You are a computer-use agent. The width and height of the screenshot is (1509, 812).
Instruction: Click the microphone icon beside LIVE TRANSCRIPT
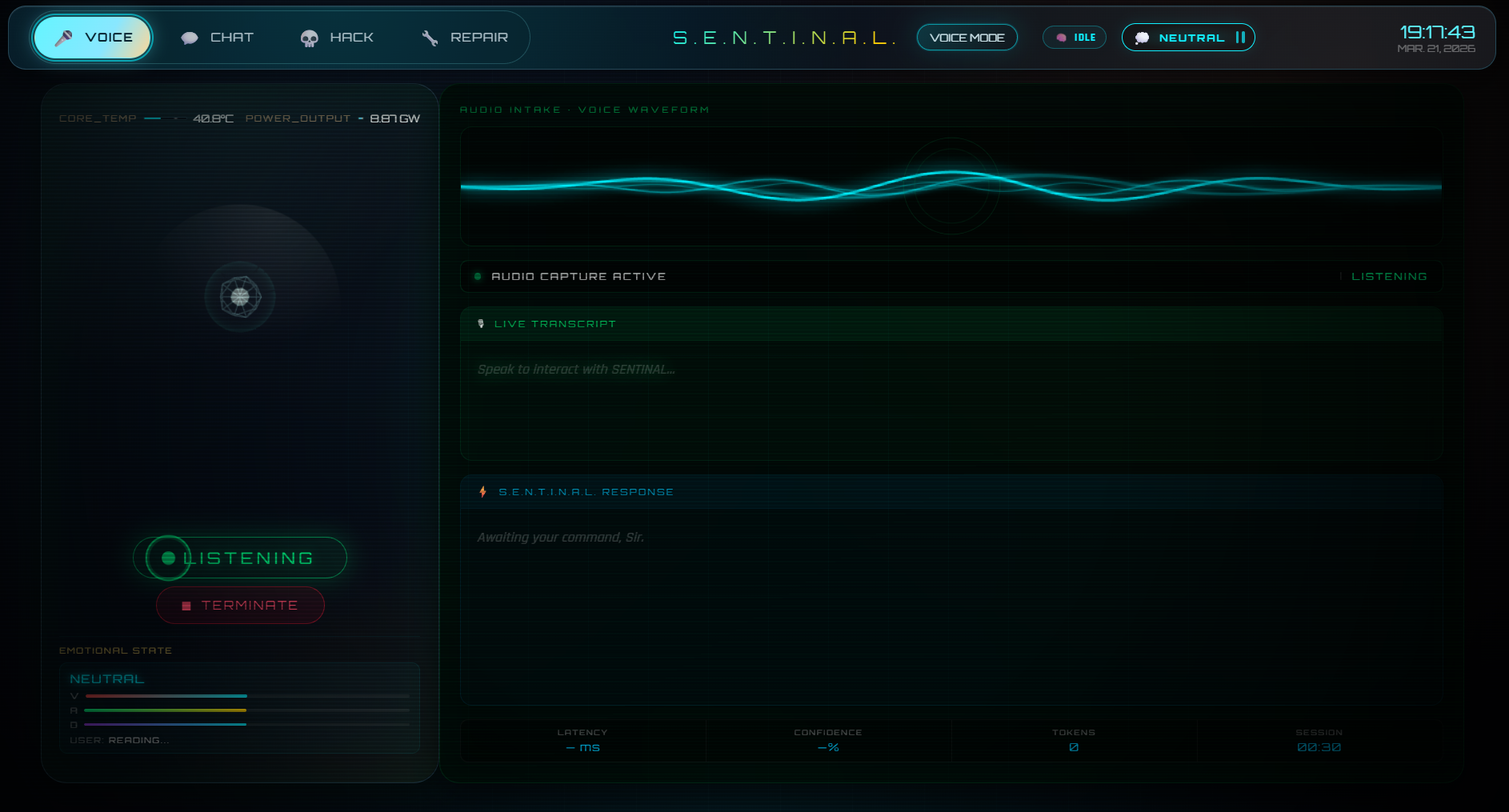(x=479, y=323)
